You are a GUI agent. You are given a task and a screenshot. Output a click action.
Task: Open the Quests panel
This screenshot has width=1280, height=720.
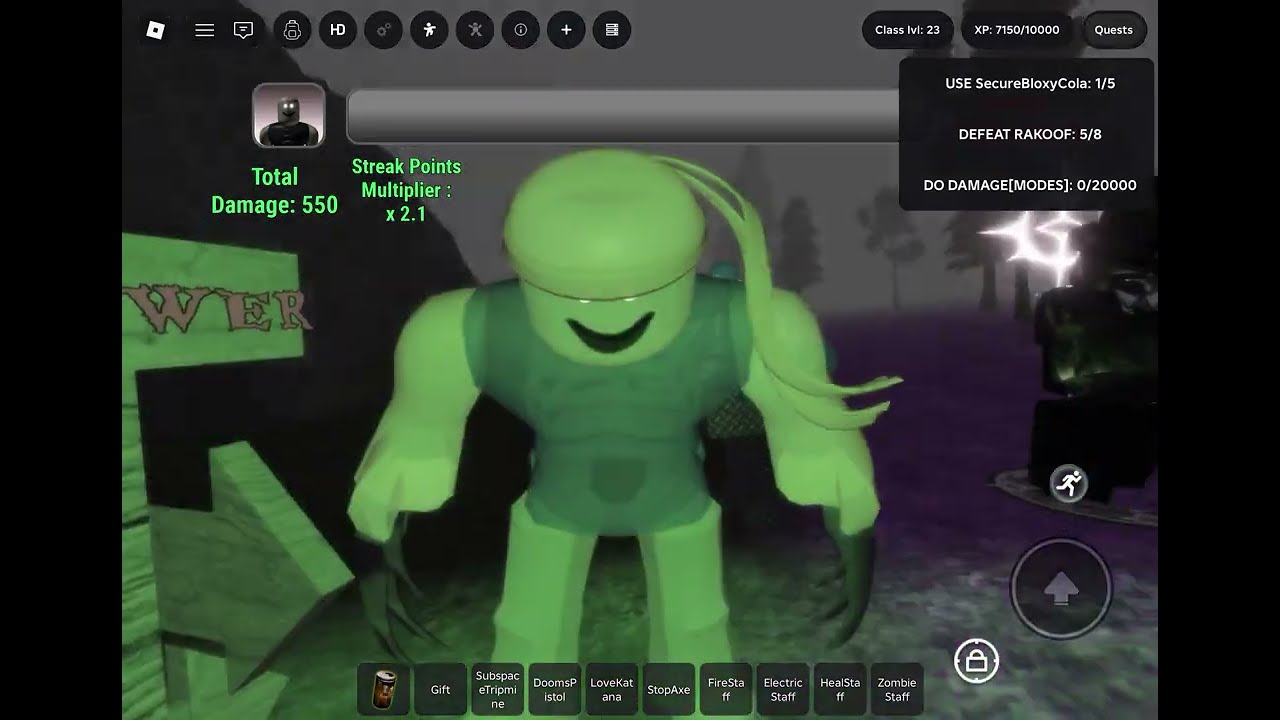tap(1113, 30)
